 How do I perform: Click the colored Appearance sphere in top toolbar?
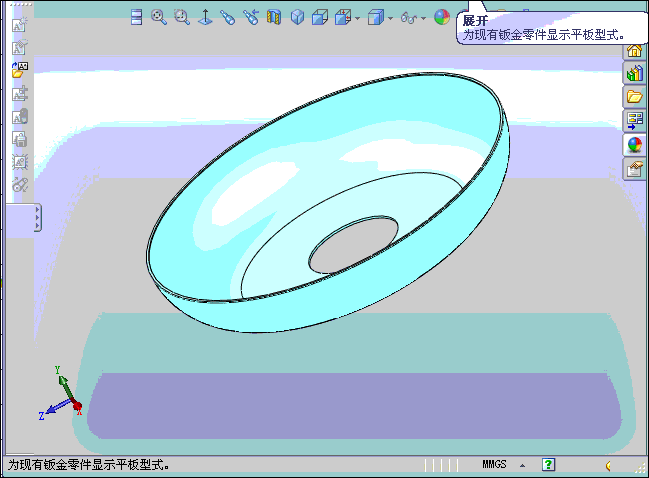click(442, 17)
